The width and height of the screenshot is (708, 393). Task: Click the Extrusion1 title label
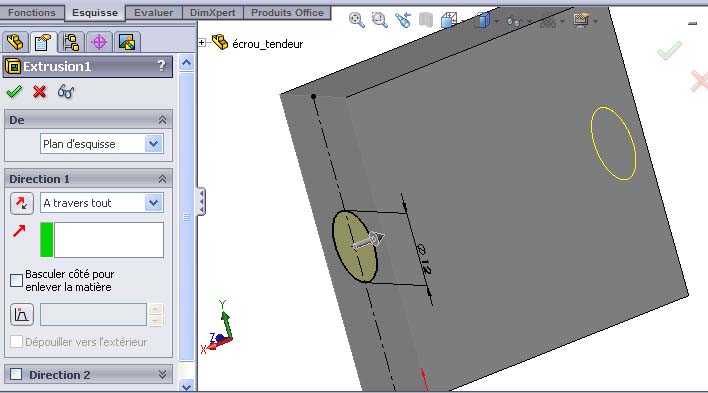click(x=57, y=66)
